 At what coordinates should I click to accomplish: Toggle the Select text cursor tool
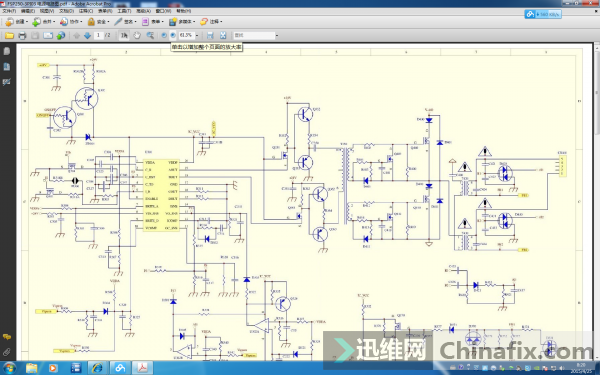(124, 36)
